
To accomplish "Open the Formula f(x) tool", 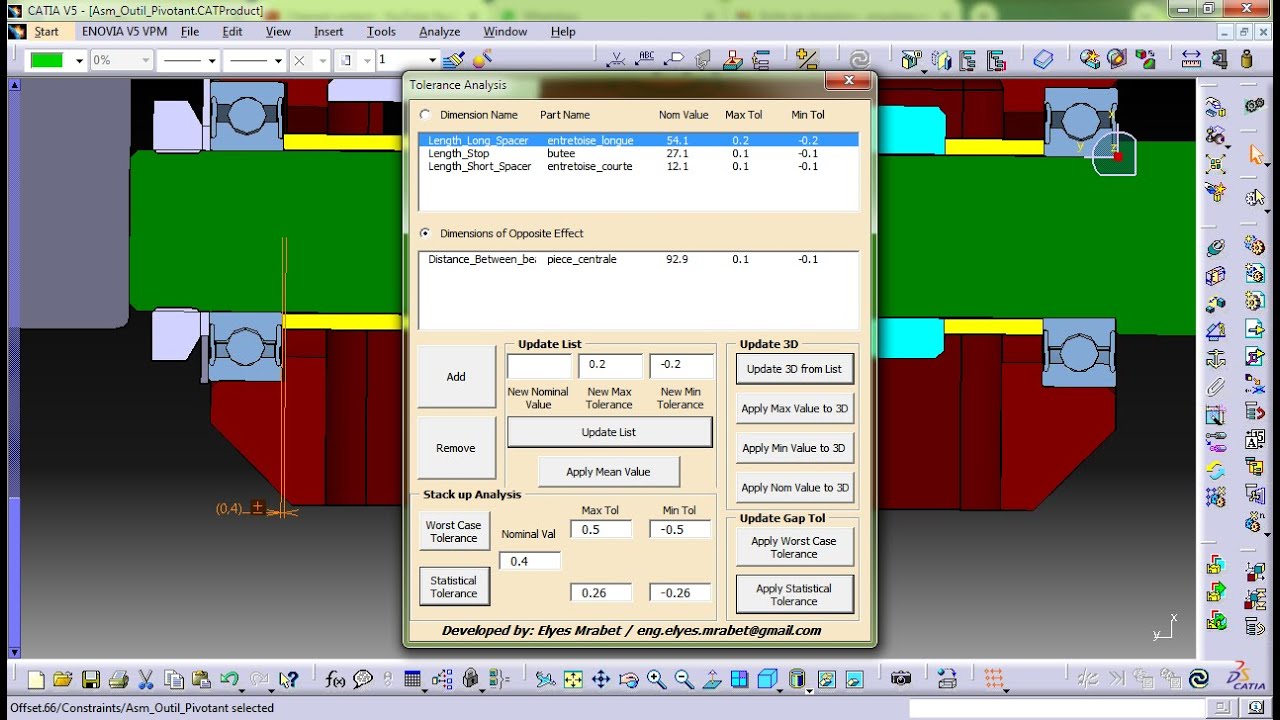I will click(x=336, y=680).
